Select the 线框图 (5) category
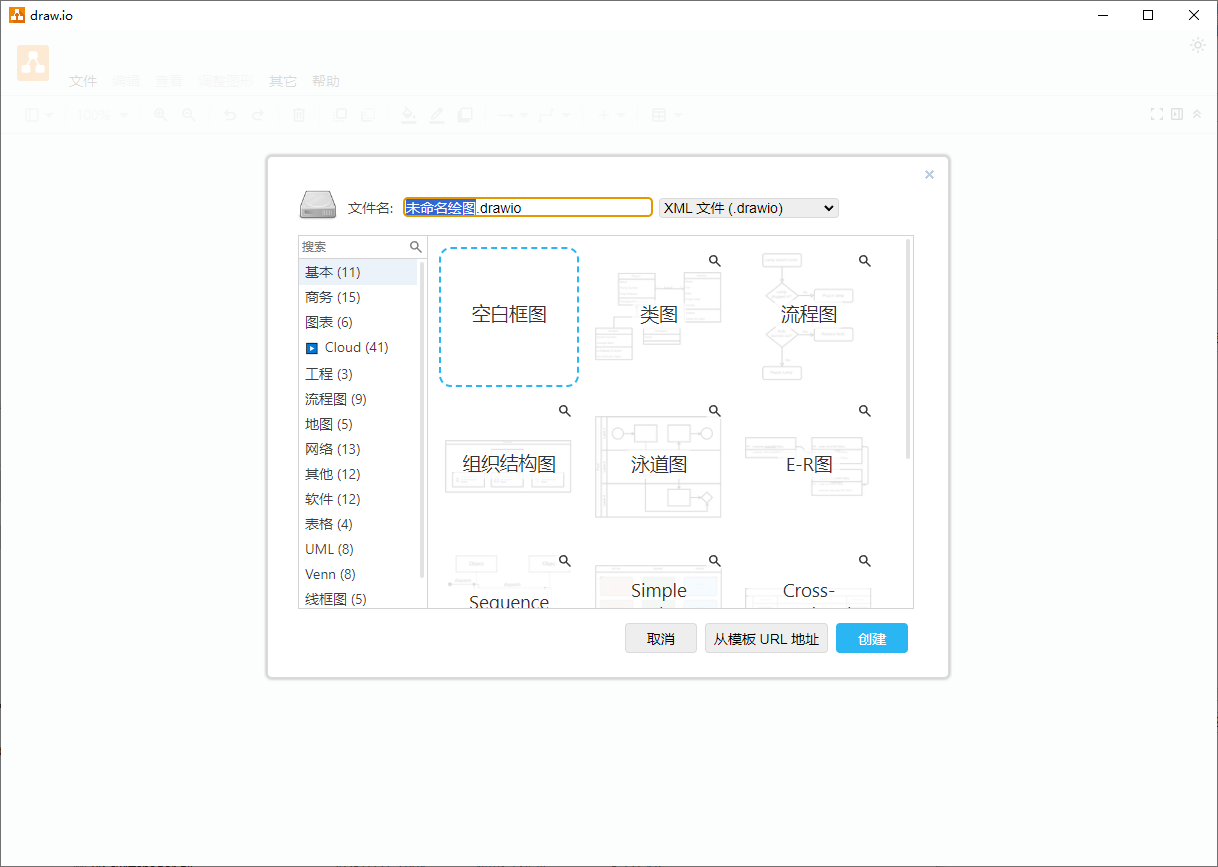Viewport: 1218px width, 867px height. pyautogui.click(x=358, y=598)
